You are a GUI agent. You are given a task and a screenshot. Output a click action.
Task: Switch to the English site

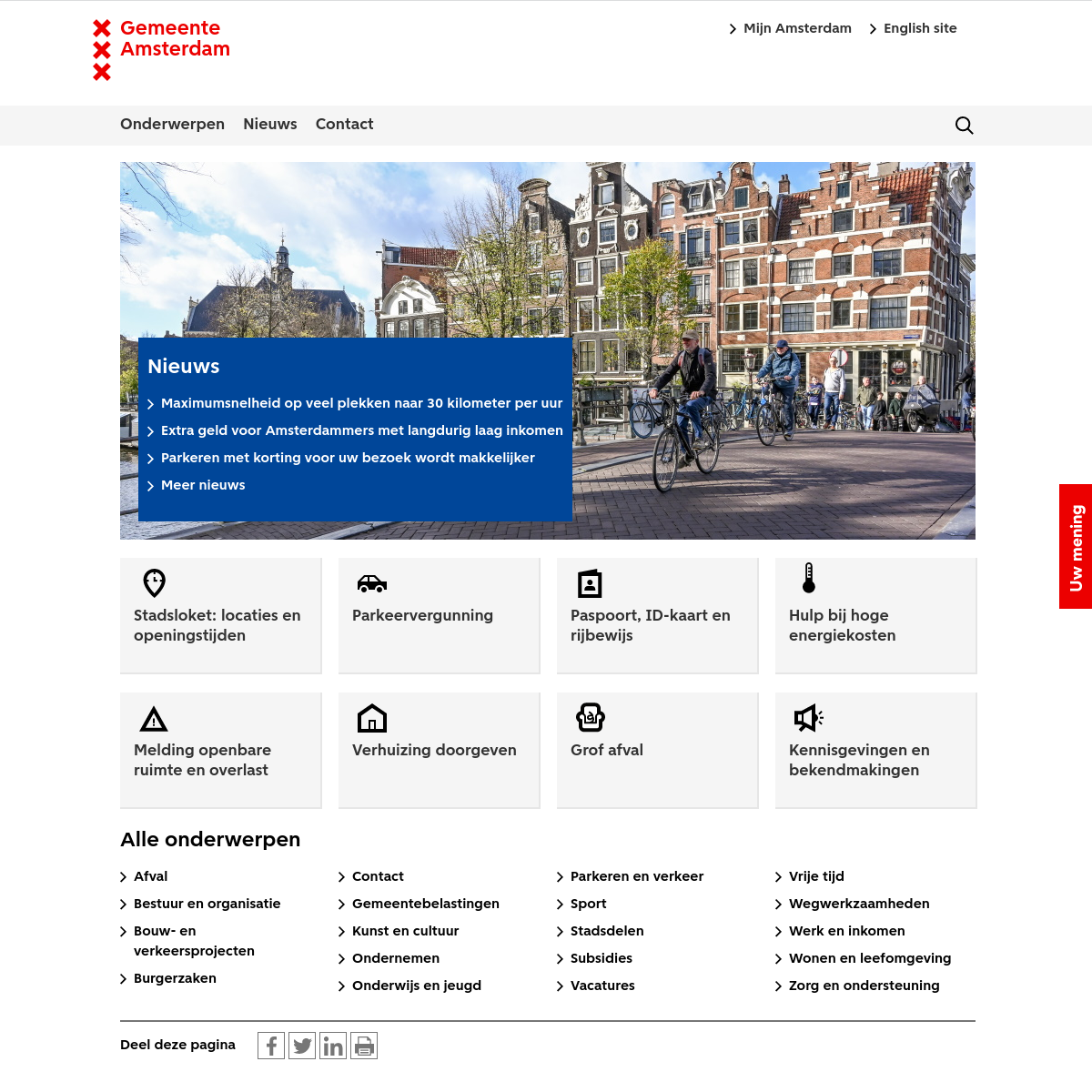(913, 28)
